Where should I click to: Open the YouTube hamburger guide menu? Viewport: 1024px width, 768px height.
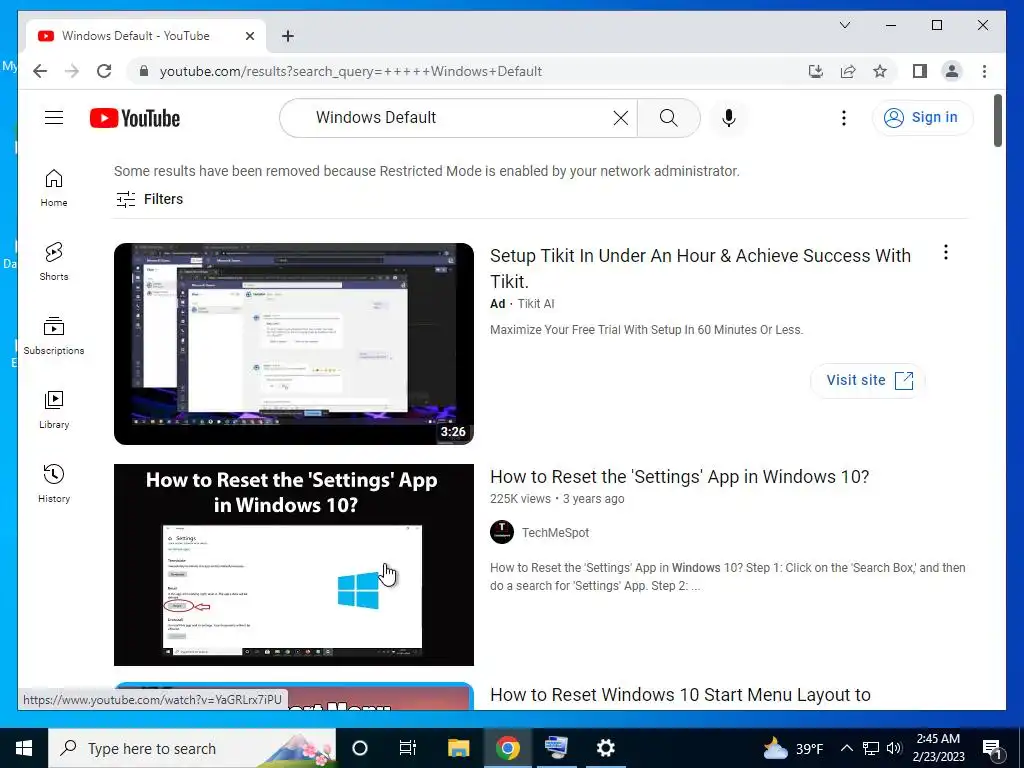54,118
